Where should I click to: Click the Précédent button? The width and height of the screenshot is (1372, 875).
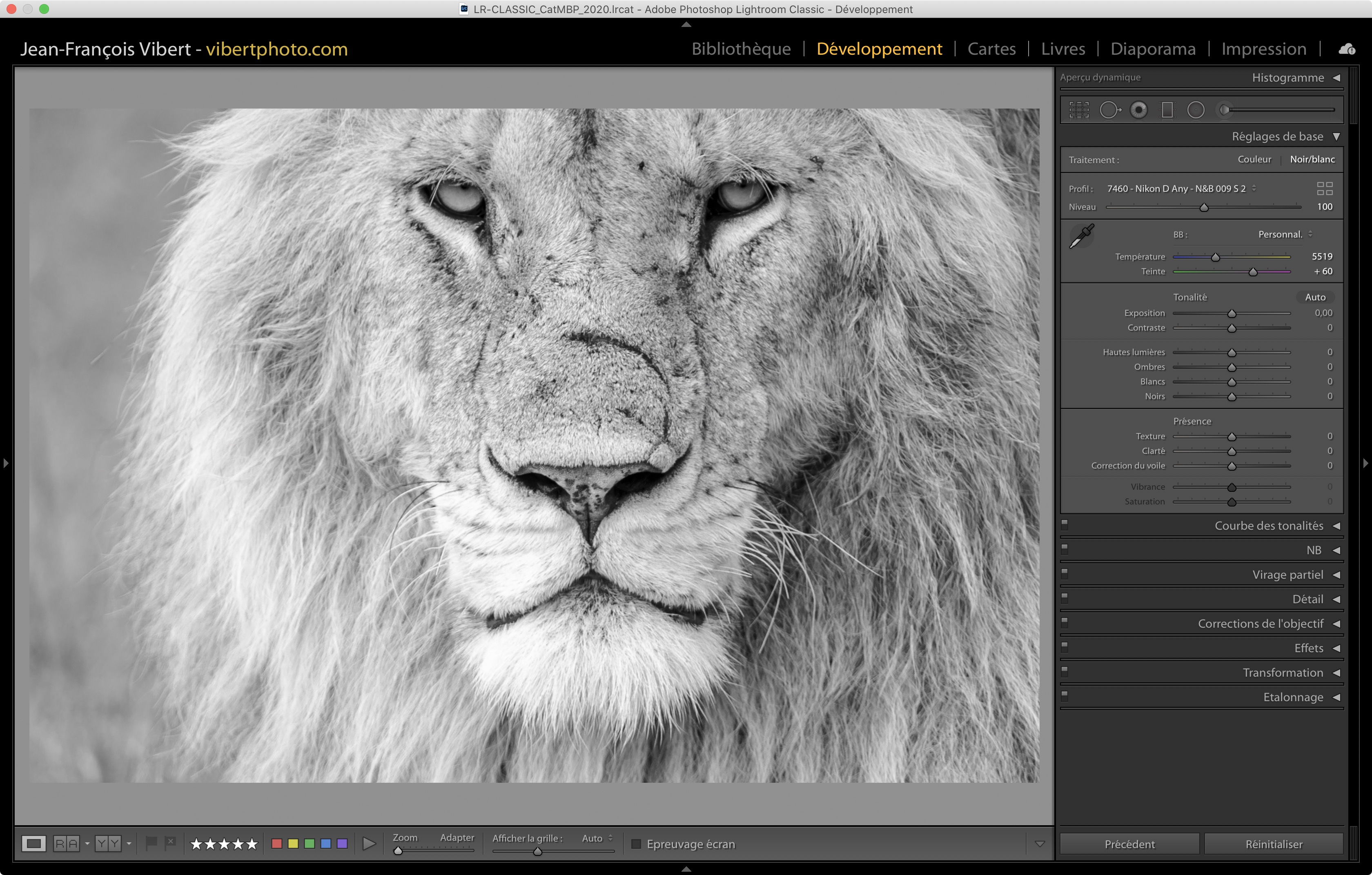pyautogui.click(x=1129, y=844)
